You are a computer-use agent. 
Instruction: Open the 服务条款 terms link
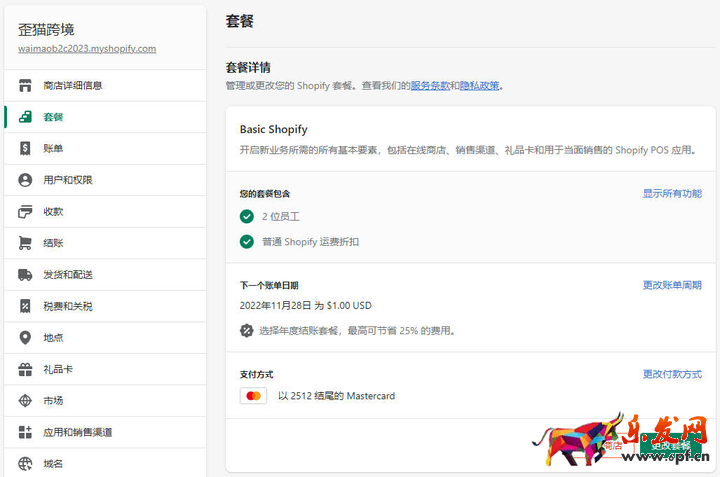[x=430, y=85]
